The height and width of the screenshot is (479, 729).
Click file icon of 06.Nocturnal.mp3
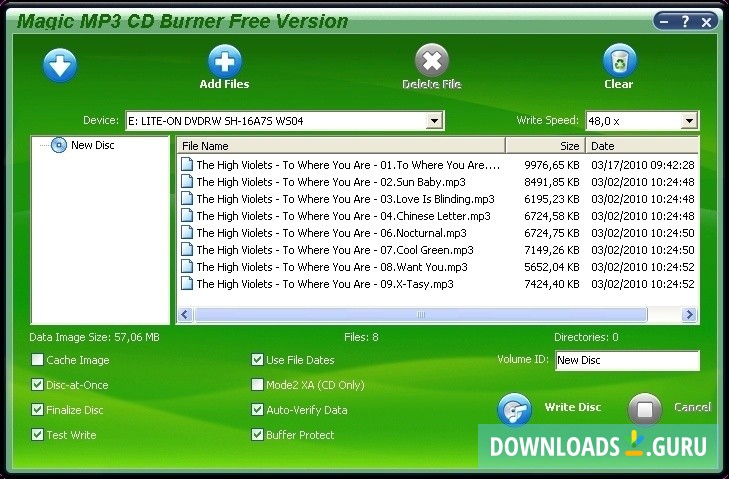pos(187,233)
